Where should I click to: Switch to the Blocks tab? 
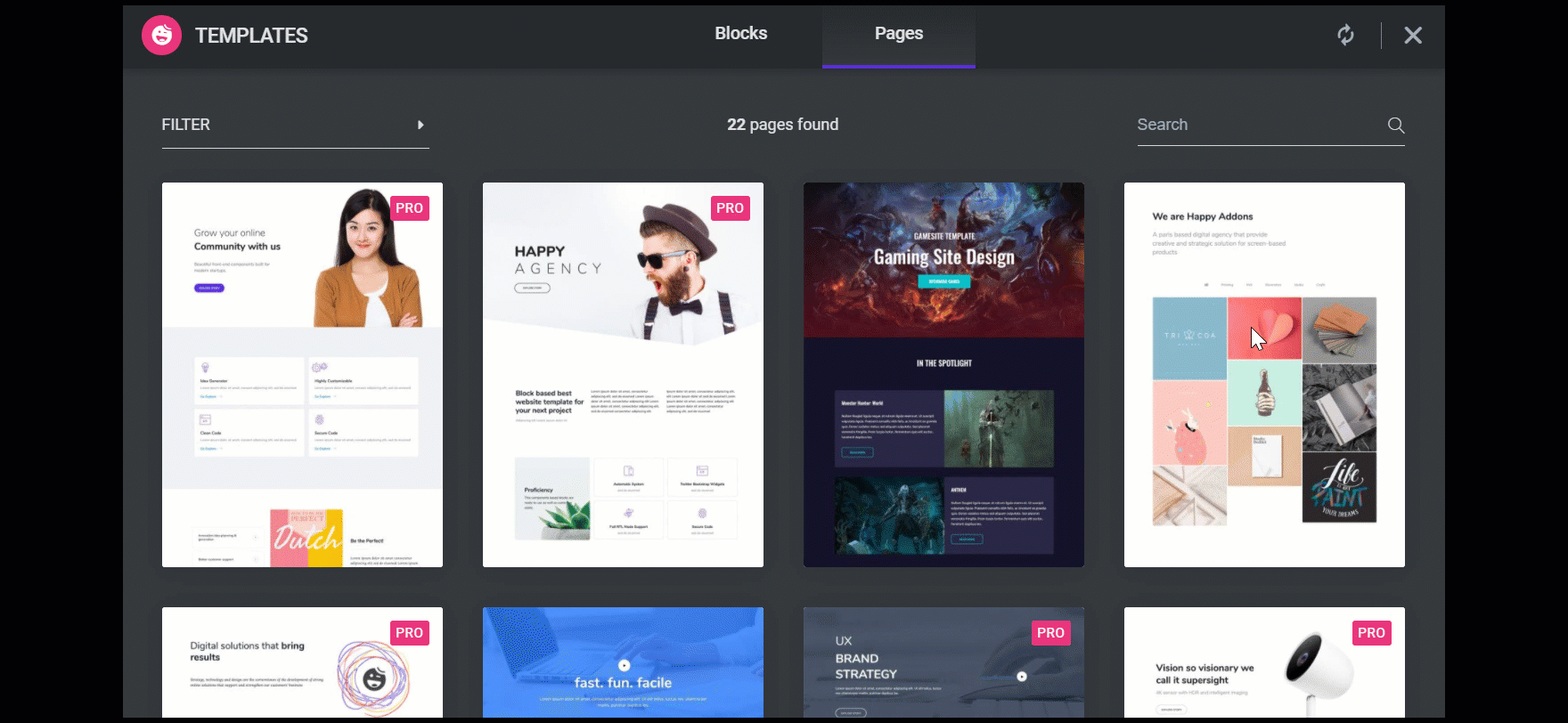(740, 34)
